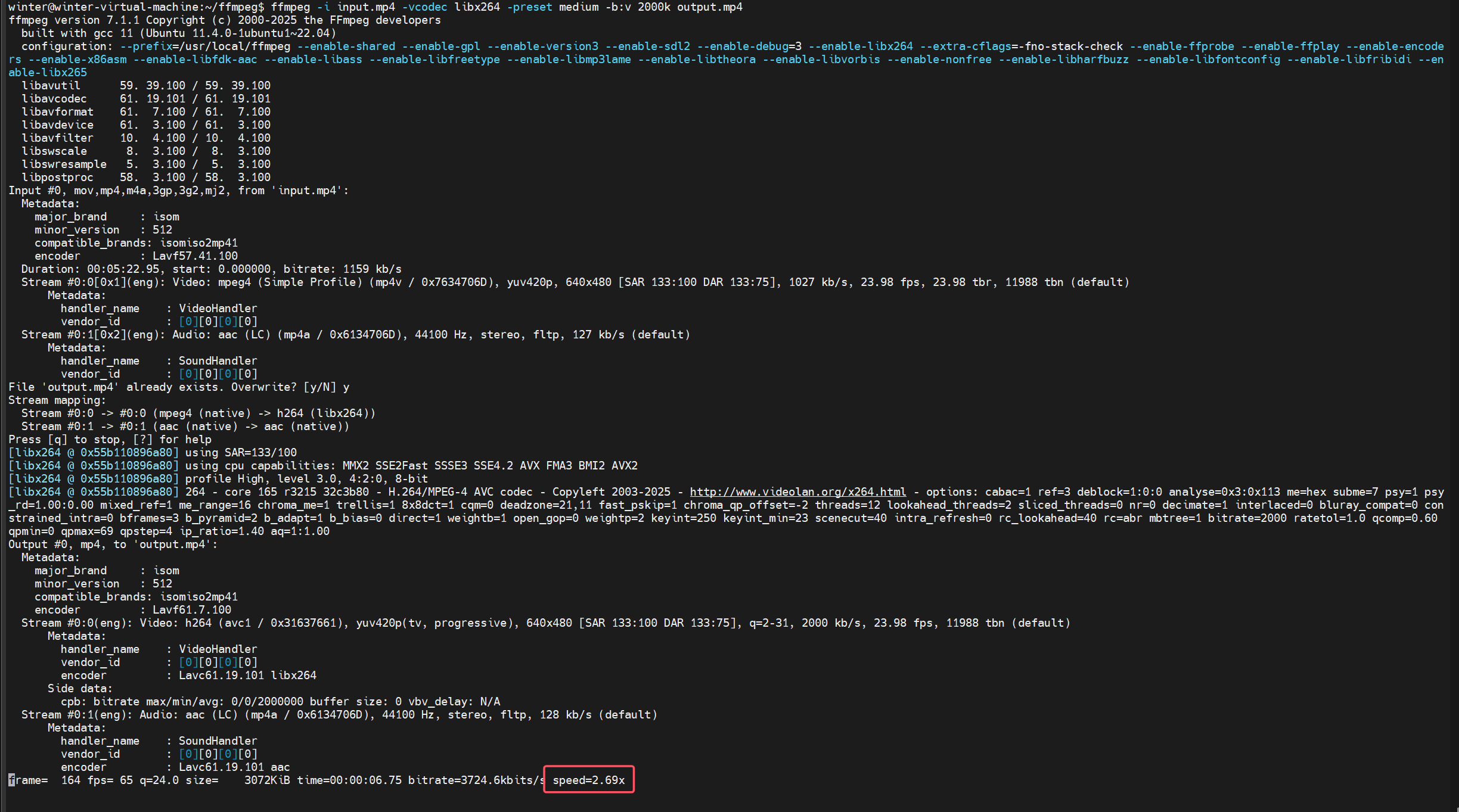The image size is (1459, 812).
Task: Click the ffmpeg command prompt line
Action: [375, 7]
